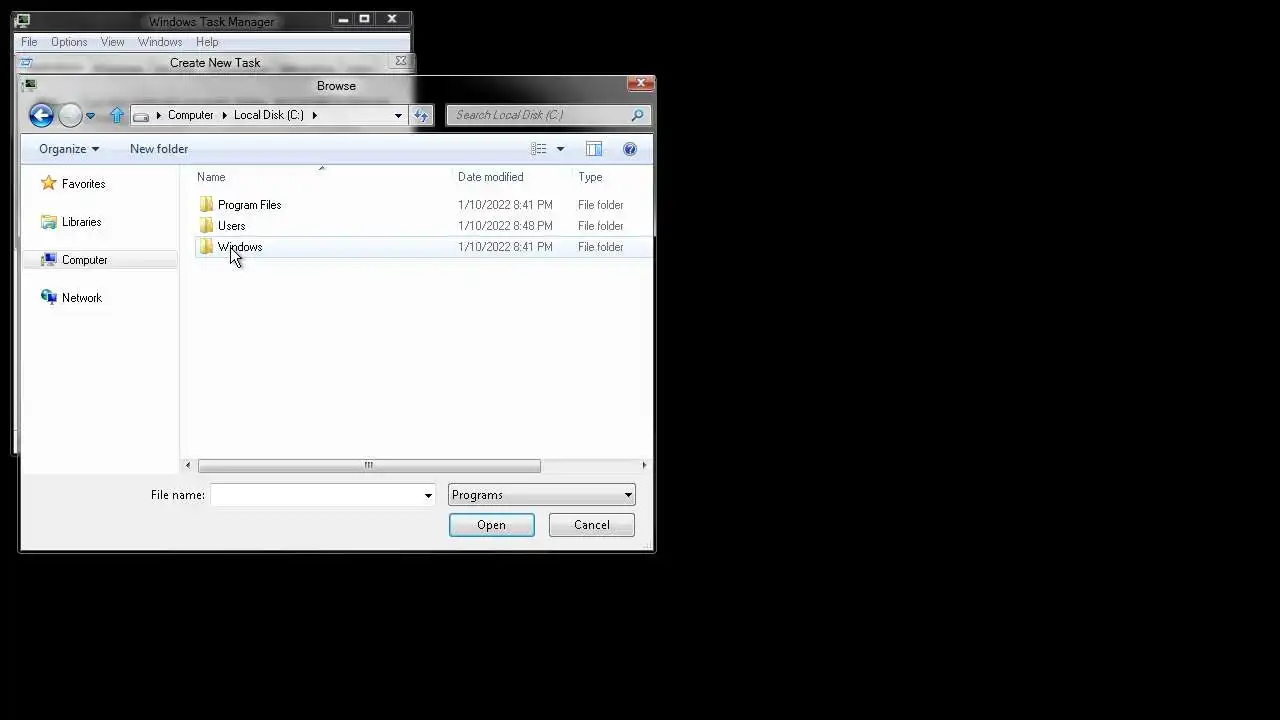Open Network in navigation pane
This screenshot has width=1280, height=720.
pos(81,298)
